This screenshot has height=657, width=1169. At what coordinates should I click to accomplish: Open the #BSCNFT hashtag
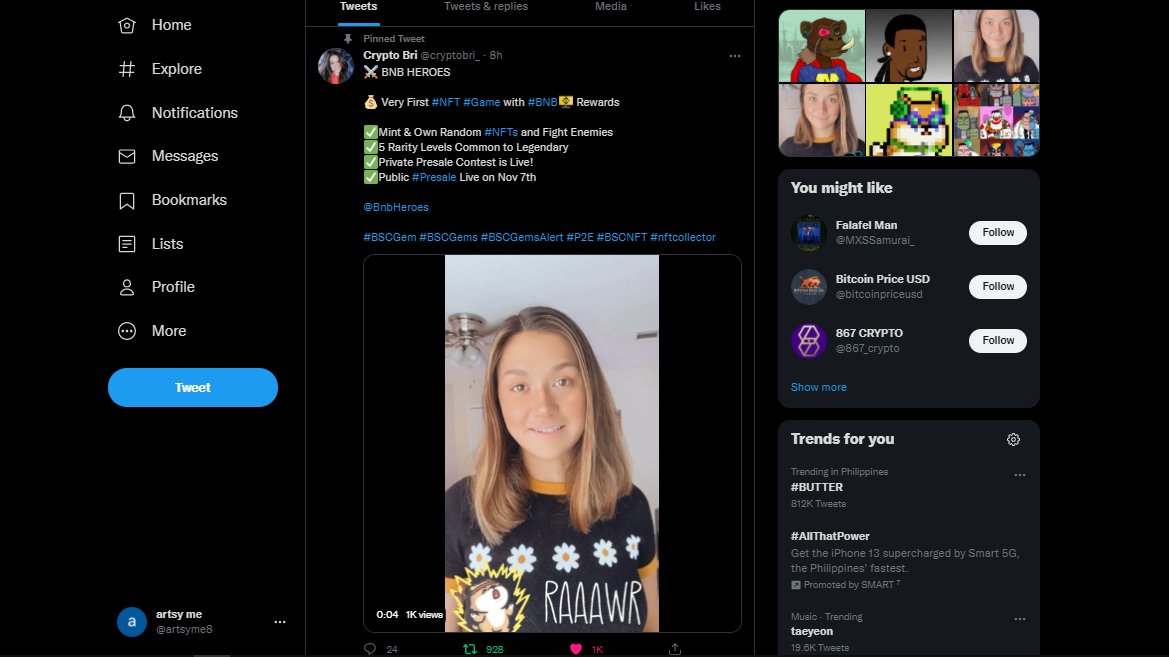pos(622,237)
